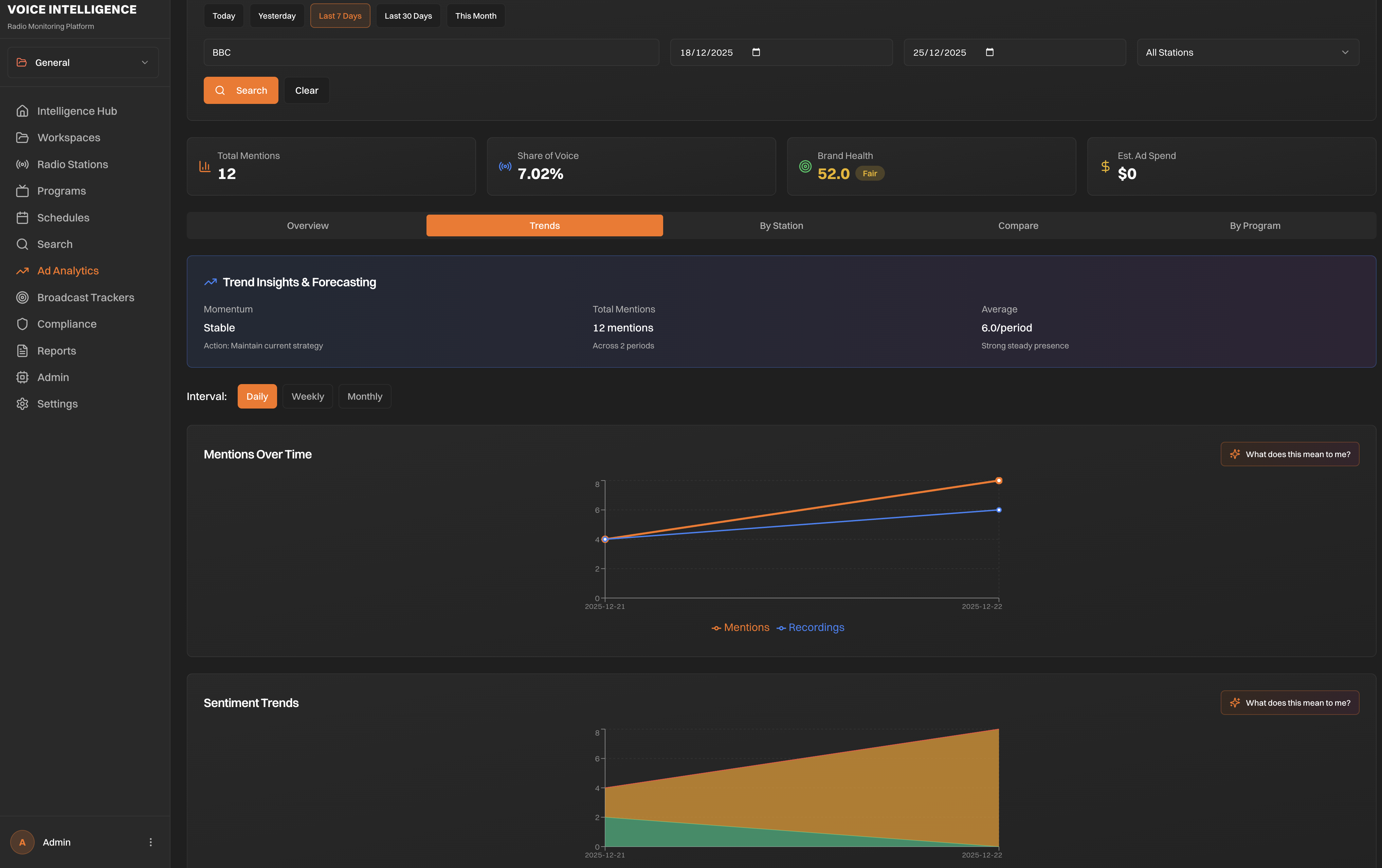Click the Intelligence Hub home icon
Viewport: 1382px width, 868px height.
(x=22, y=111)
